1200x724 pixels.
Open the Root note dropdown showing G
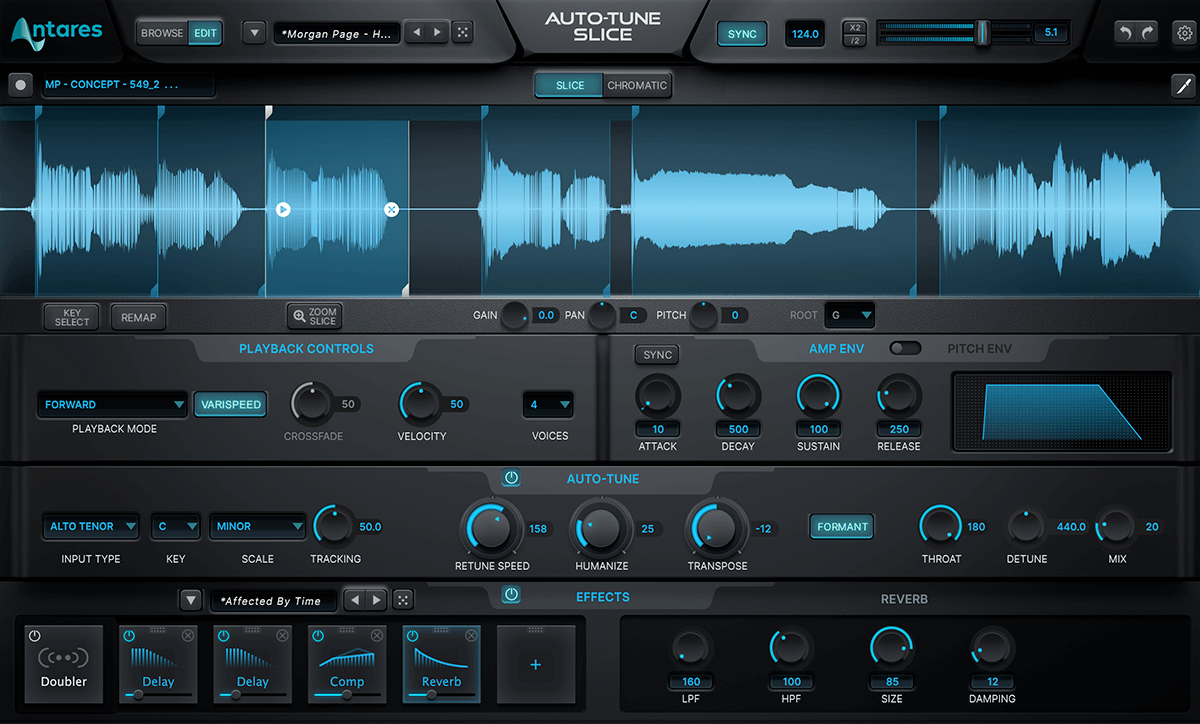coord(849,315)
